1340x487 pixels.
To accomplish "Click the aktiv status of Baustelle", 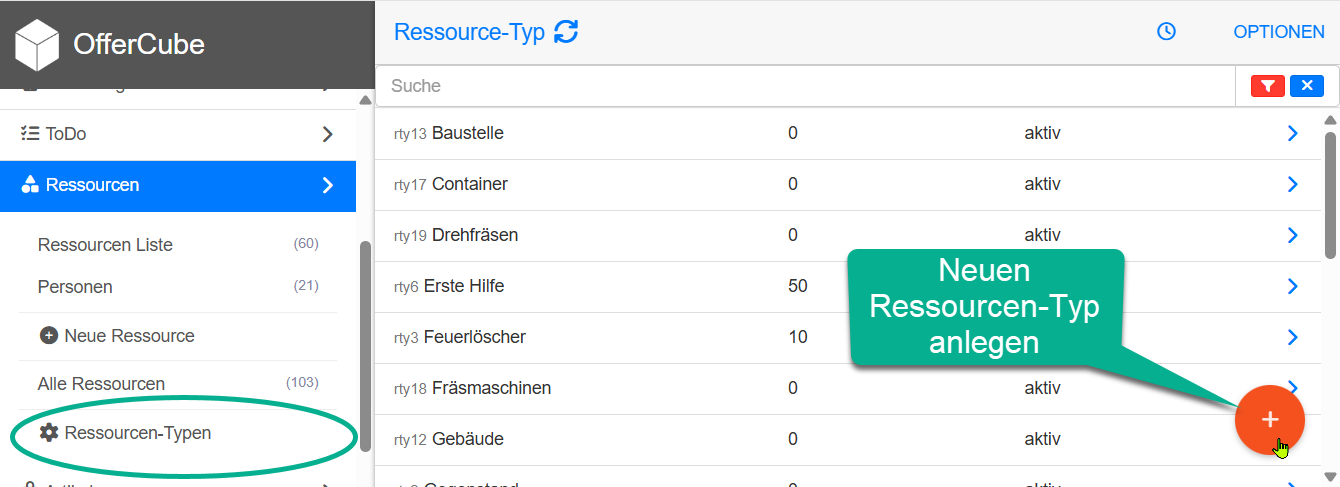I will [x=1042, y=133].
